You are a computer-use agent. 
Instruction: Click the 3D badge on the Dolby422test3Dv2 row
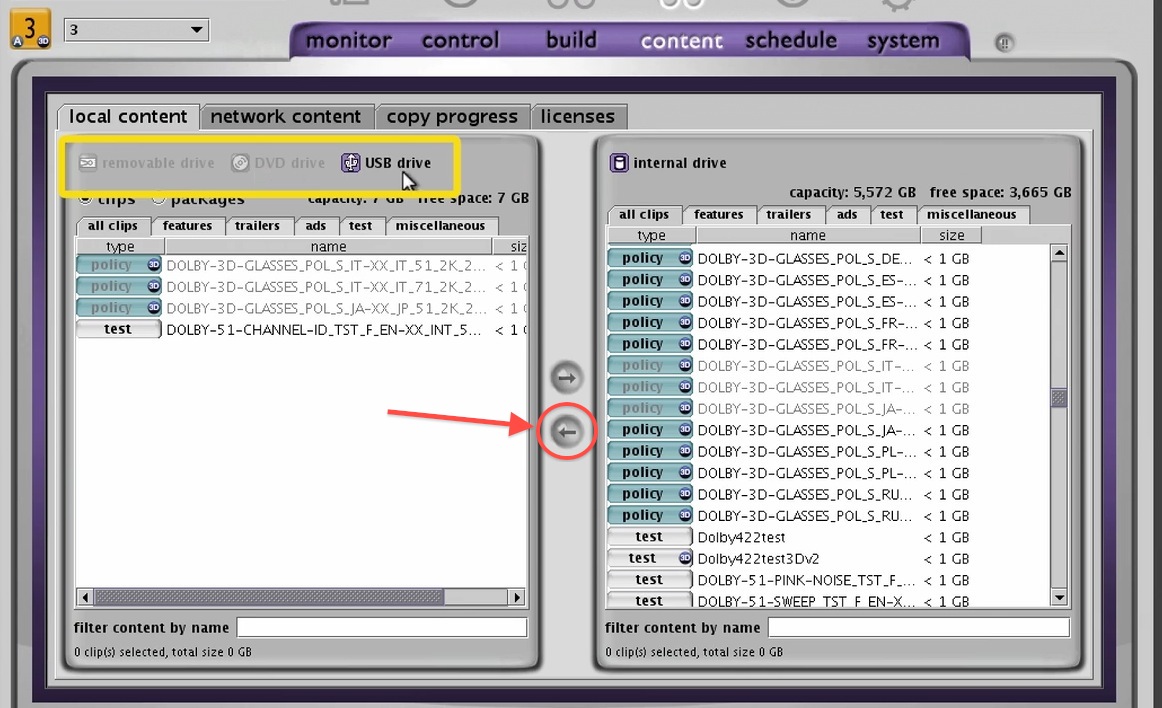coord(685,558)
